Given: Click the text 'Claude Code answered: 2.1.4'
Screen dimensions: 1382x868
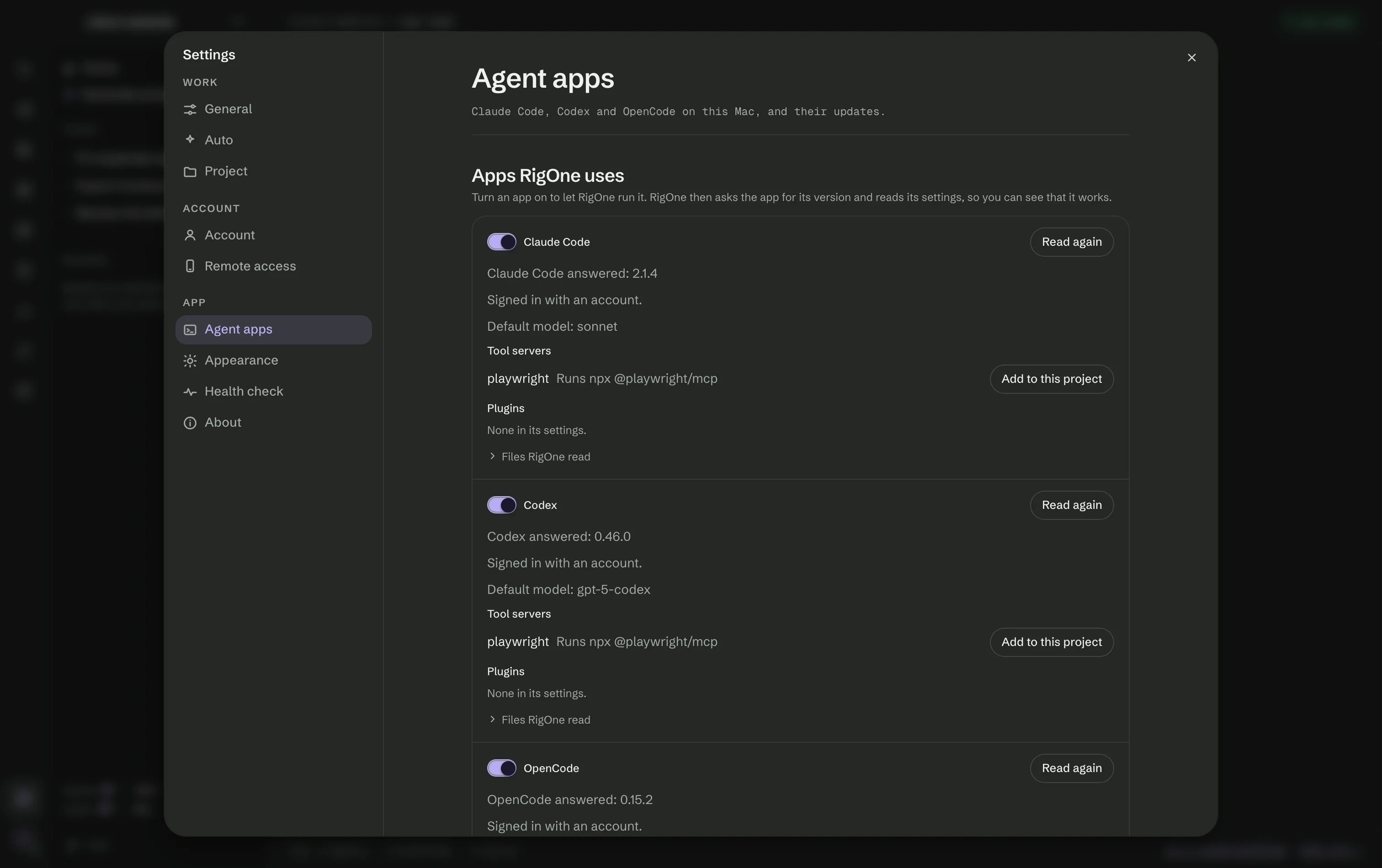Looking at the screenshot, I should tap(572, 274).
